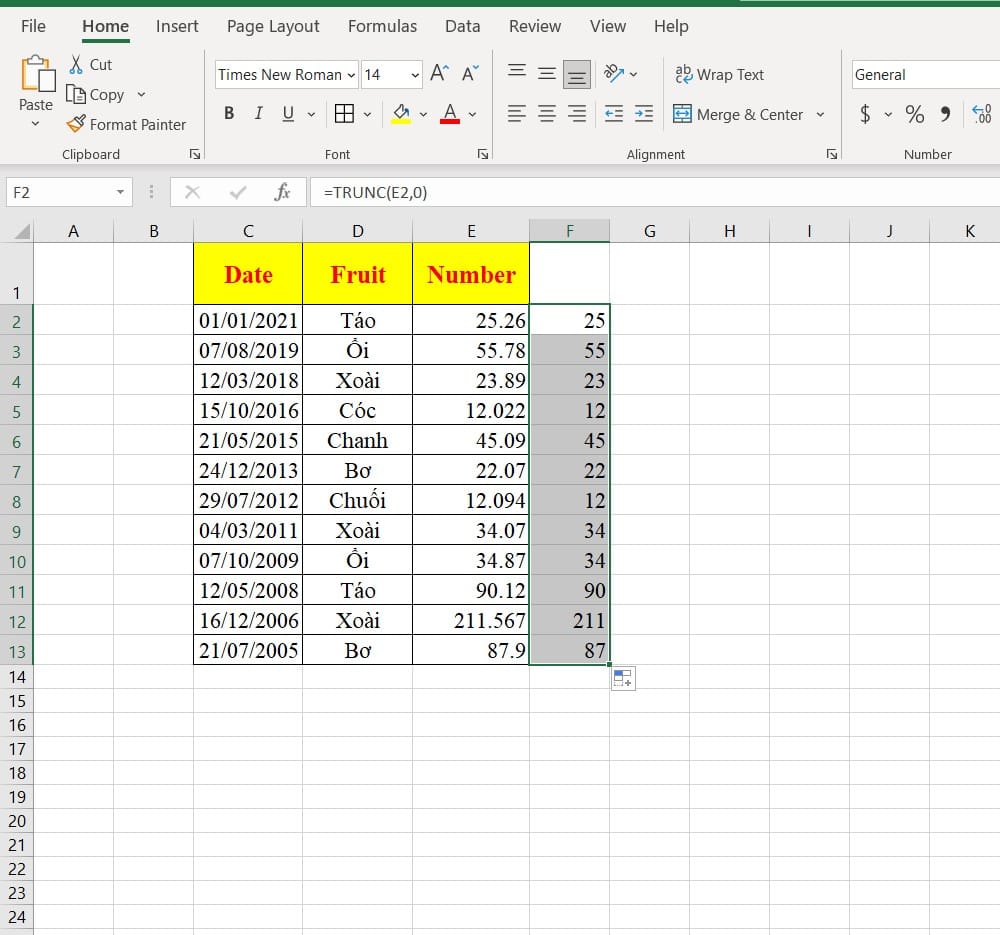Click the Copy button

click(96, 94)
